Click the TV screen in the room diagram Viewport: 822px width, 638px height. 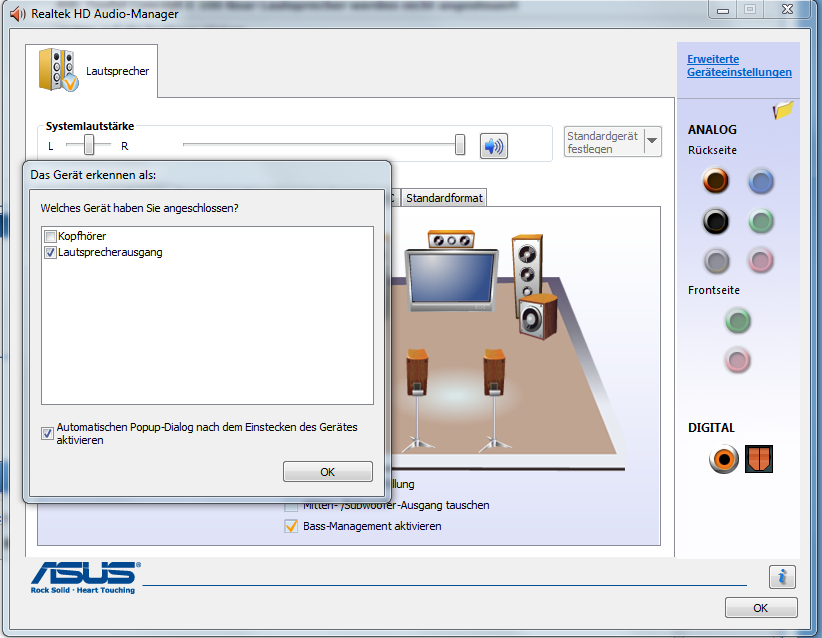pos(451,279)
